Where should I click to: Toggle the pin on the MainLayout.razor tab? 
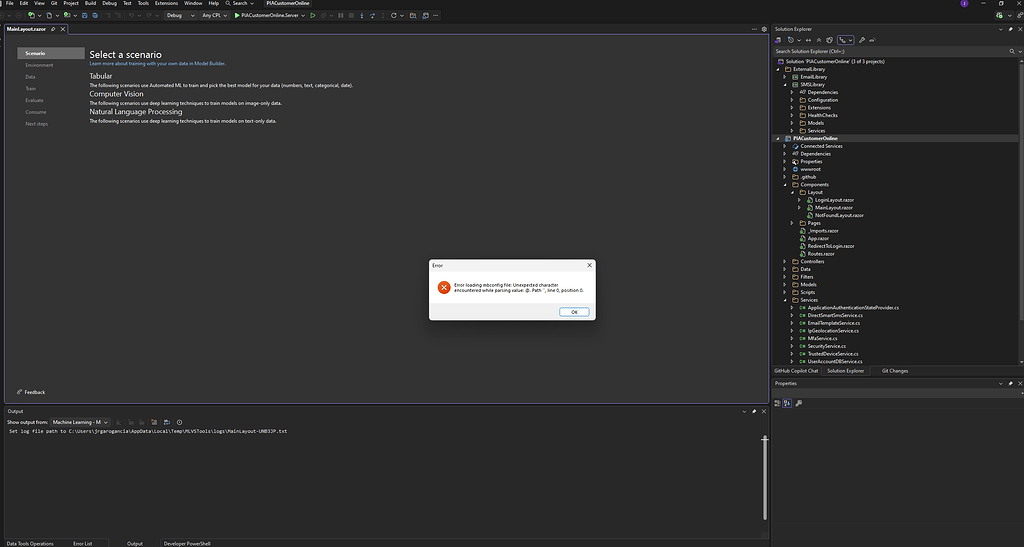click(x=53, y=30)
